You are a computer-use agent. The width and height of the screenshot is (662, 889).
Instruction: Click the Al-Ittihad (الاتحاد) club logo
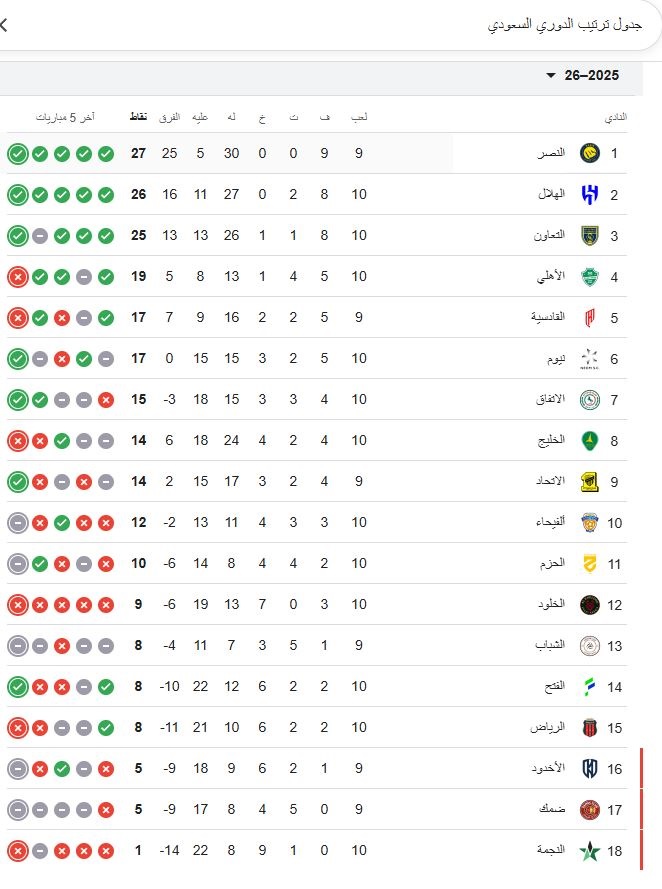pyautogui.click(x=589, y=481)
